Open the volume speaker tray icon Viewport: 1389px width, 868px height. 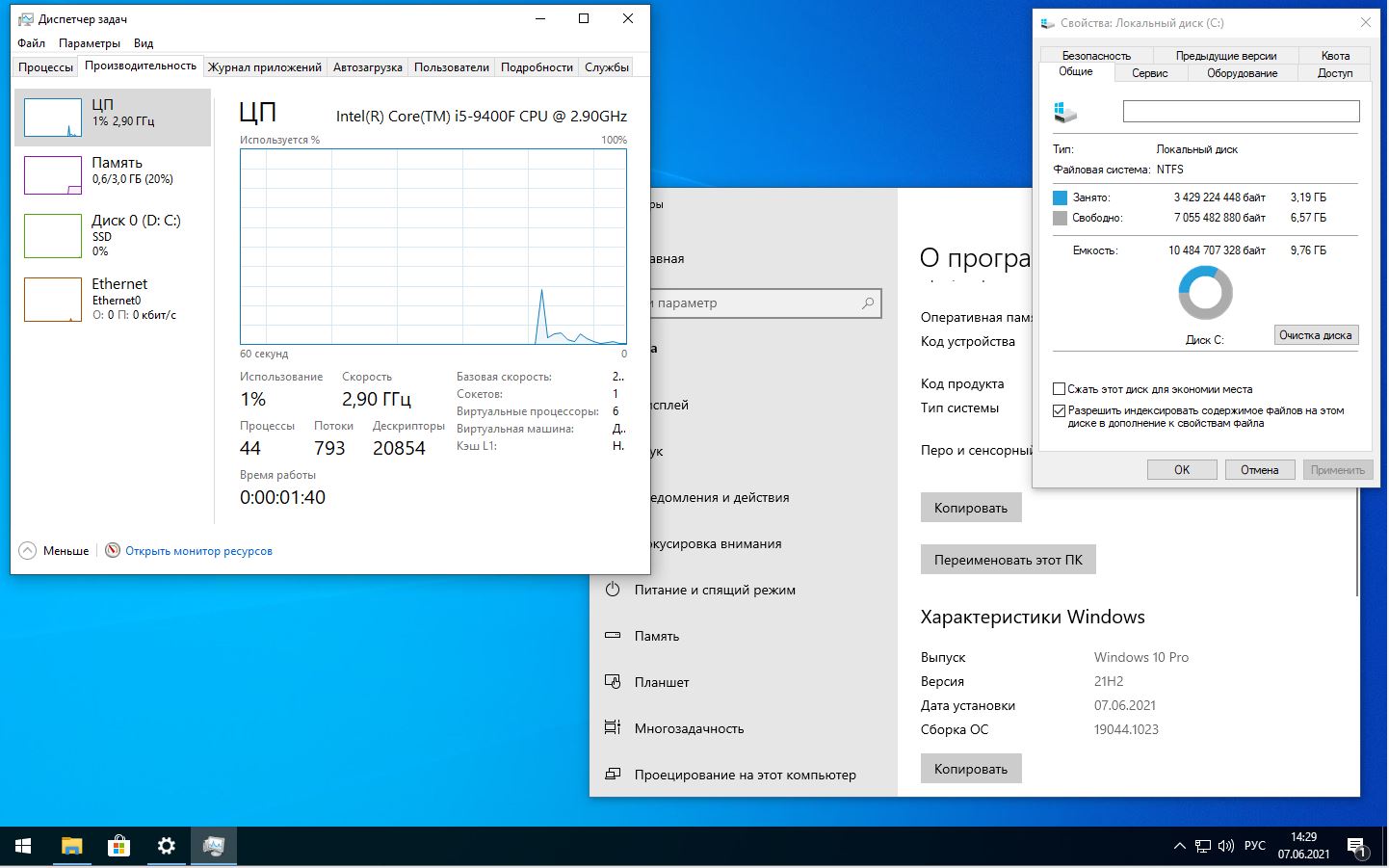tap(1225, 847)
